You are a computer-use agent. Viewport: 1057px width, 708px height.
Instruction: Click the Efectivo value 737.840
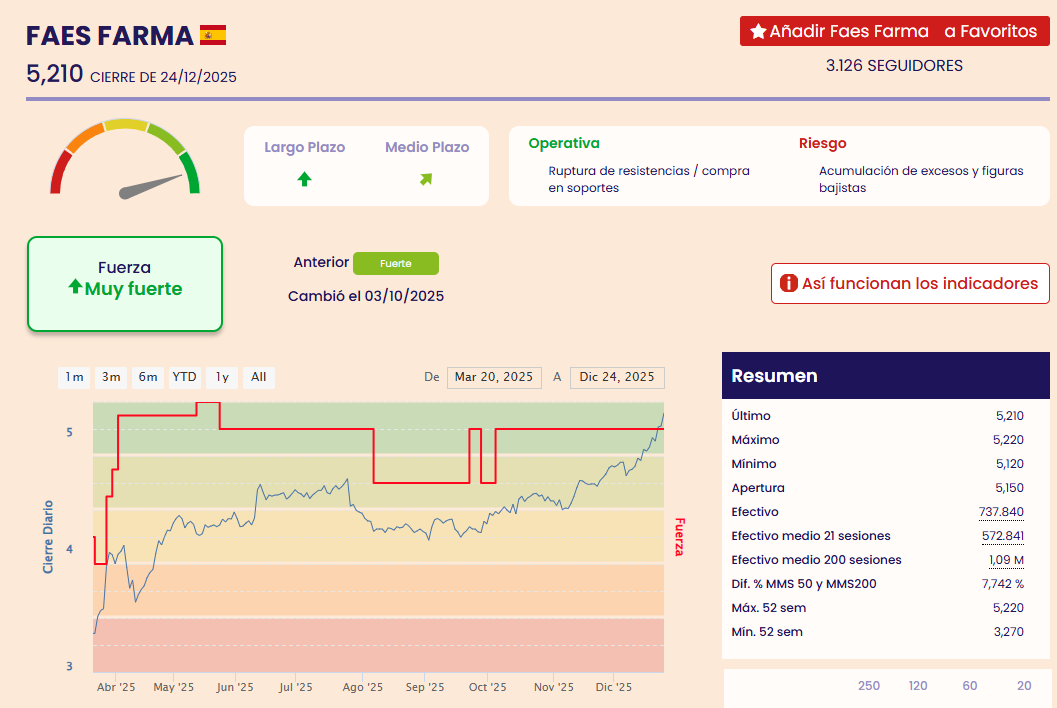(1000, 512)
